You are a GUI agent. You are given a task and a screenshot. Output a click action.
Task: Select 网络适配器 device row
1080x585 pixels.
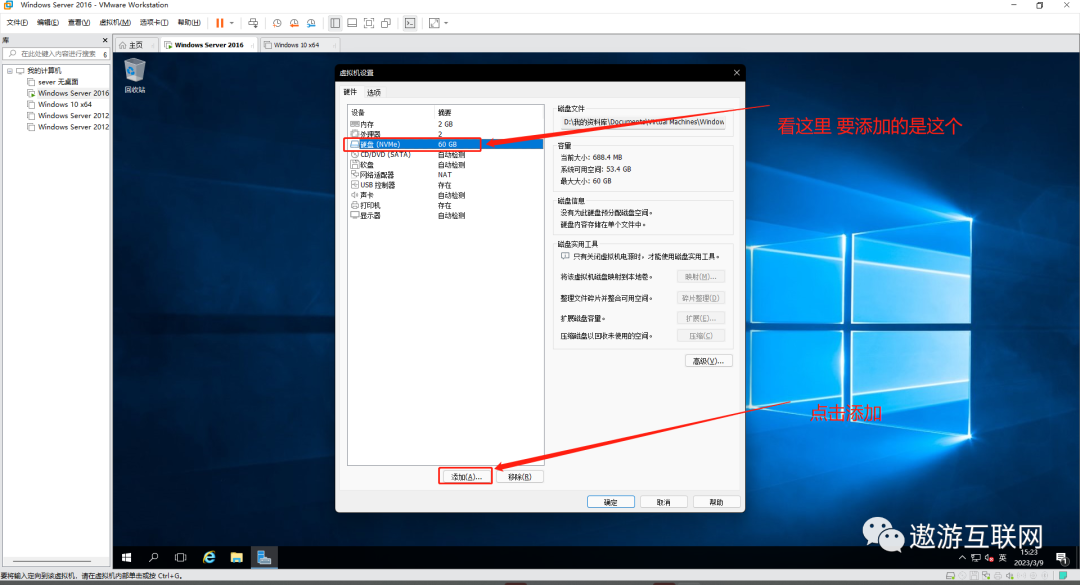coord(445,175)
